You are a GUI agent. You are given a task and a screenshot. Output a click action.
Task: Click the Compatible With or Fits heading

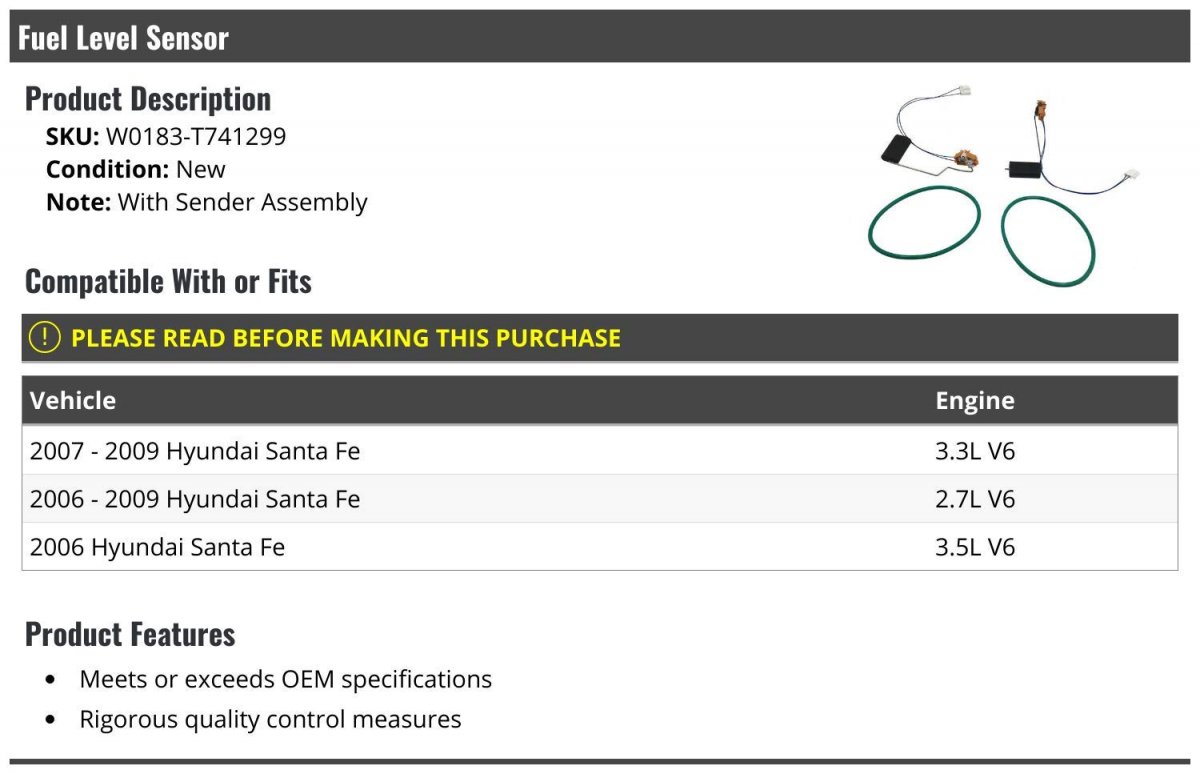168,282
